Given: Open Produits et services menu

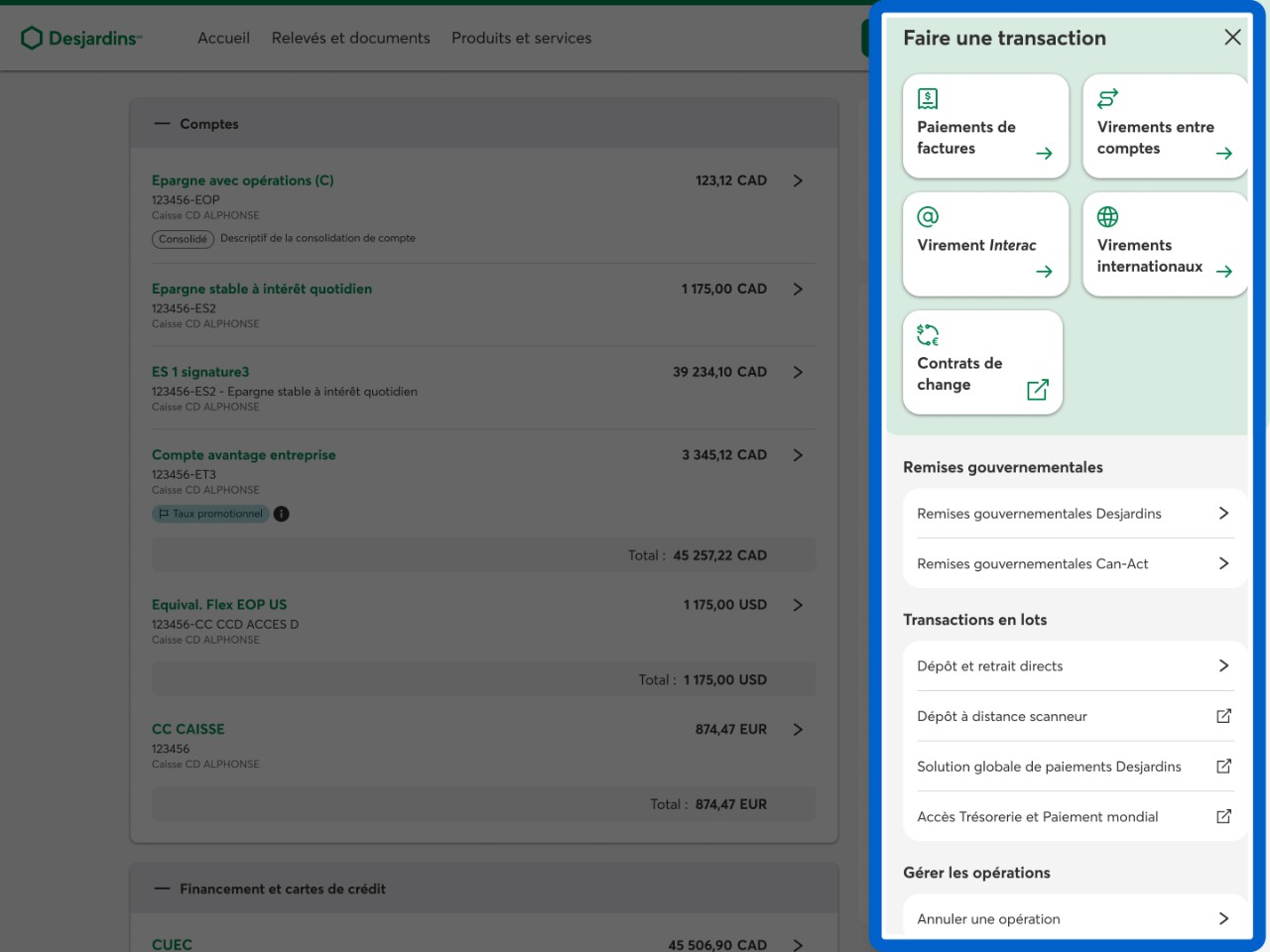Looking at the screenshot, I should pyautogui.click(x=521, y=38).
